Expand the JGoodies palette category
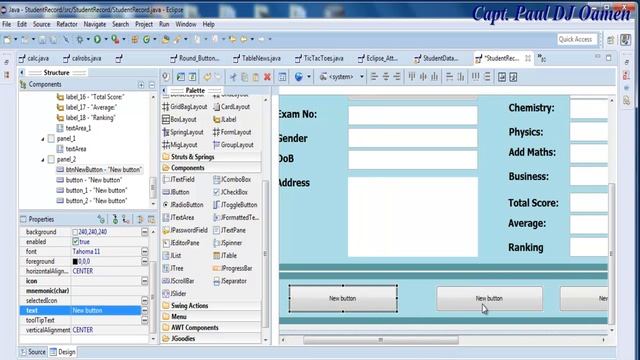The image size is (640, 360). pos(211,338)
